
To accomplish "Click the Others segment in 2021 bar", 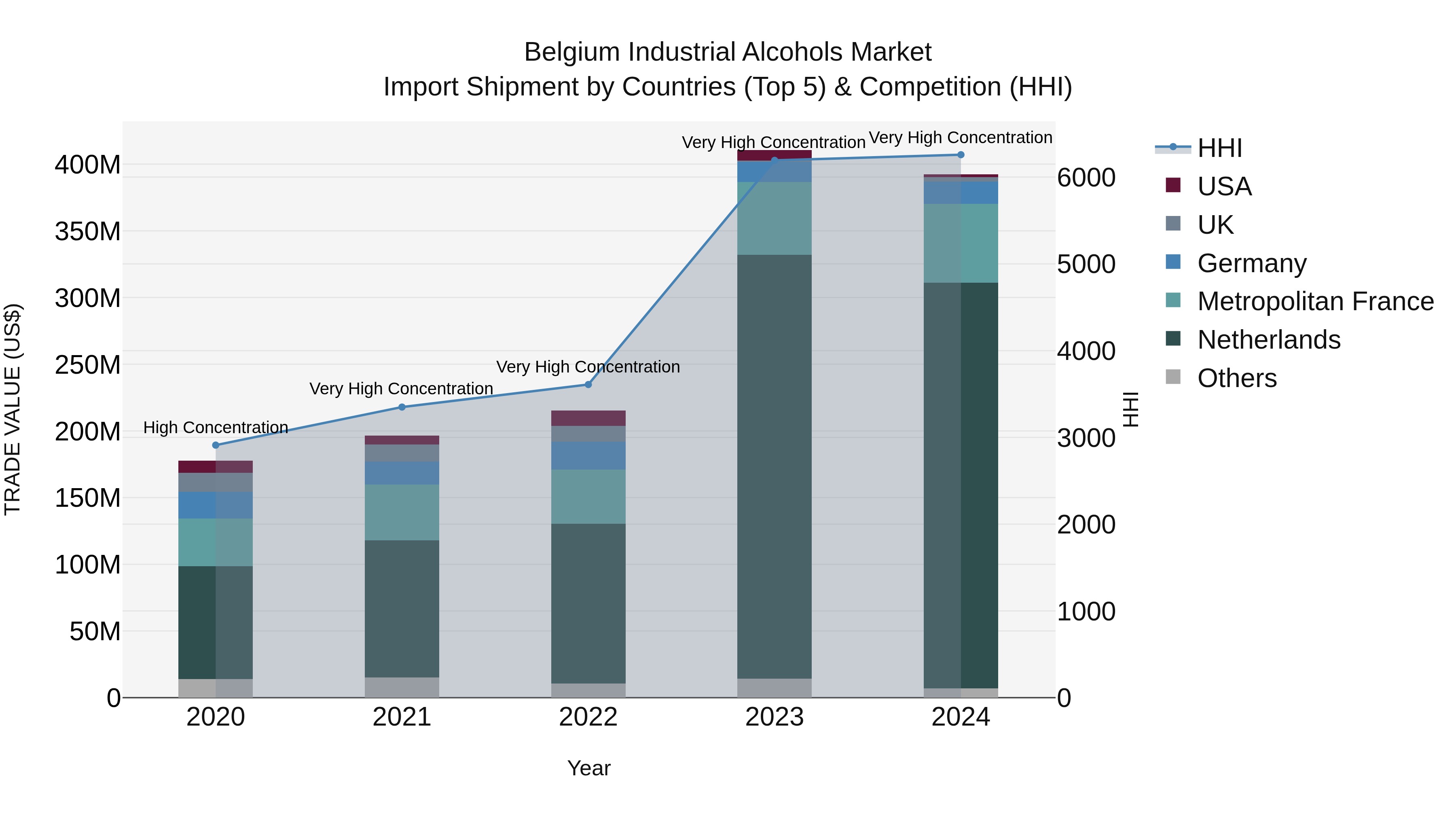I will pyautogui.click(x=402, y=687).
